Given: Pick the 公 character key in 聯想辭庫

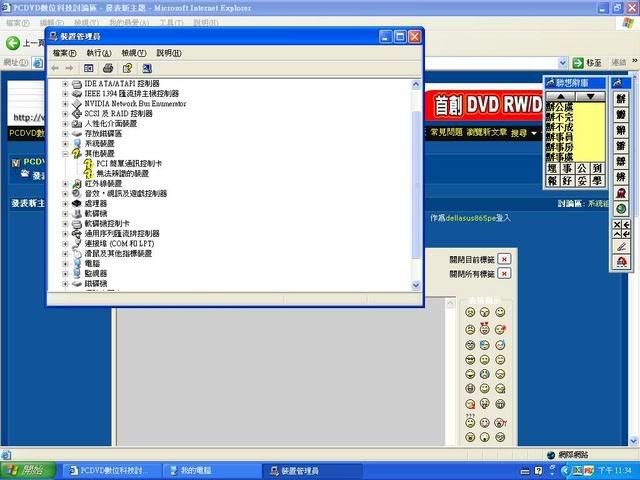Looking at the screenshot, I should (x=582, y=168).
